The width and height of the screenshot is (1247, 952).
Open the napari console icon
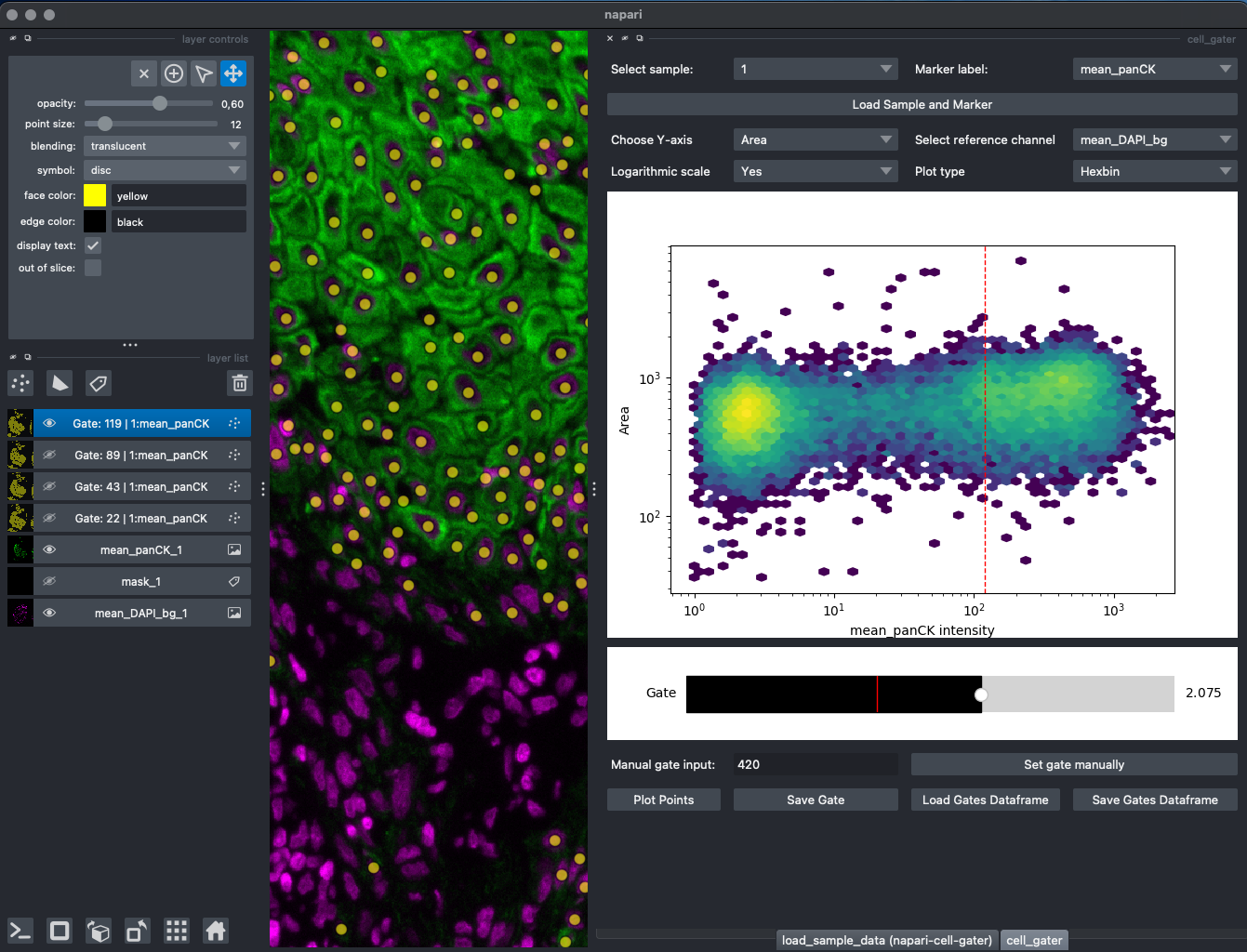(x=20, y=931)
